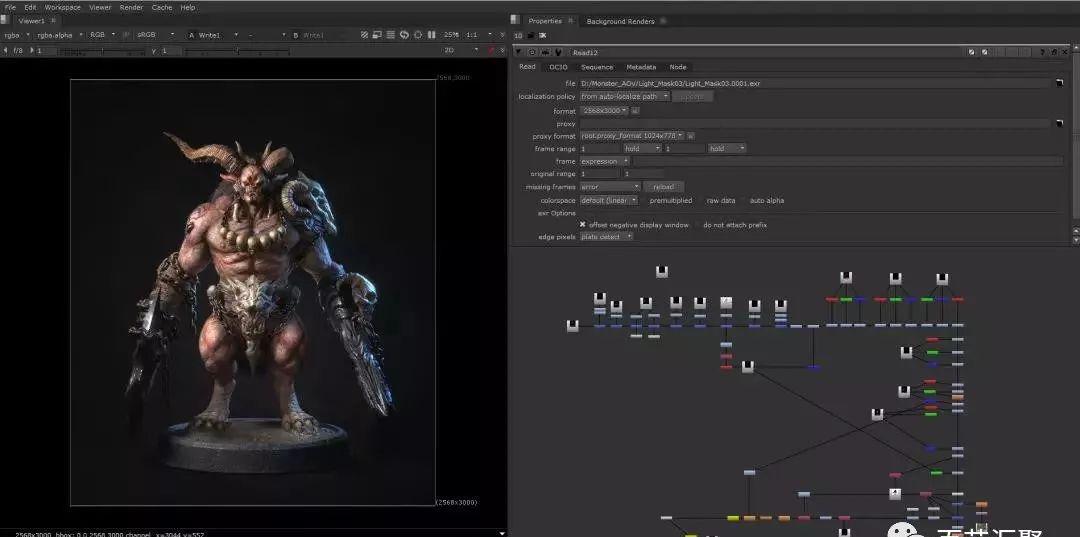
Task: Click the increase f-stop arrow right of f/8
Action: tap(32, 50)
